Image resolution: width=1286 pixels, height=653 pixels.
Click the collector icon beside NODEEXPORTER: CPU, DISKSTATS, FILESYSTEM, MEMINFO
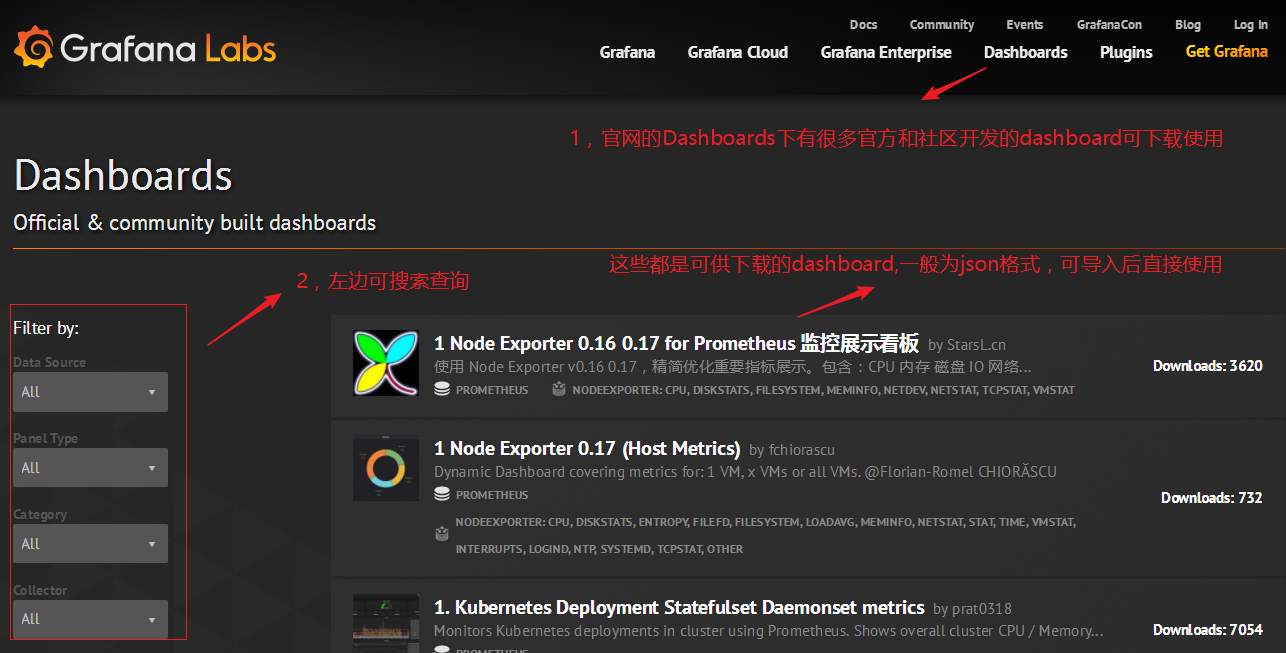(559, 390)
